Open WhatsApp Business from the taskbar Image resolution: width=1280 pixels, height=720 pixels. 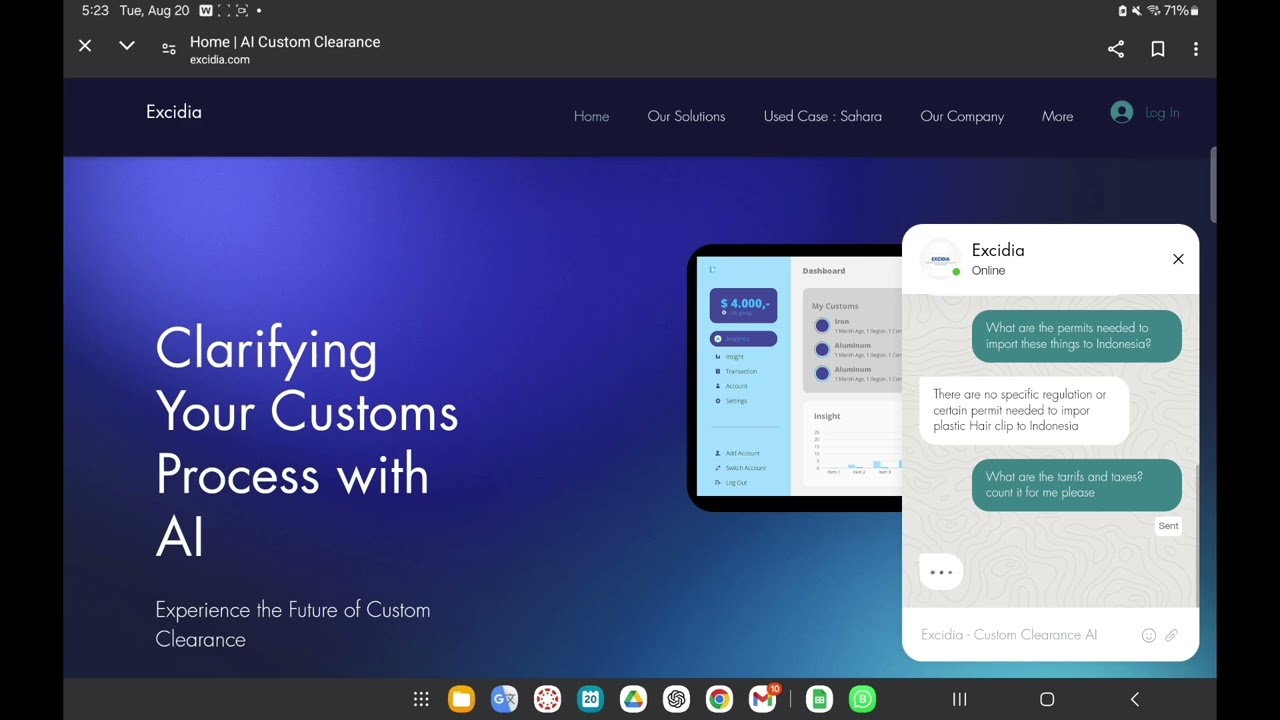(x=862, y=700)
